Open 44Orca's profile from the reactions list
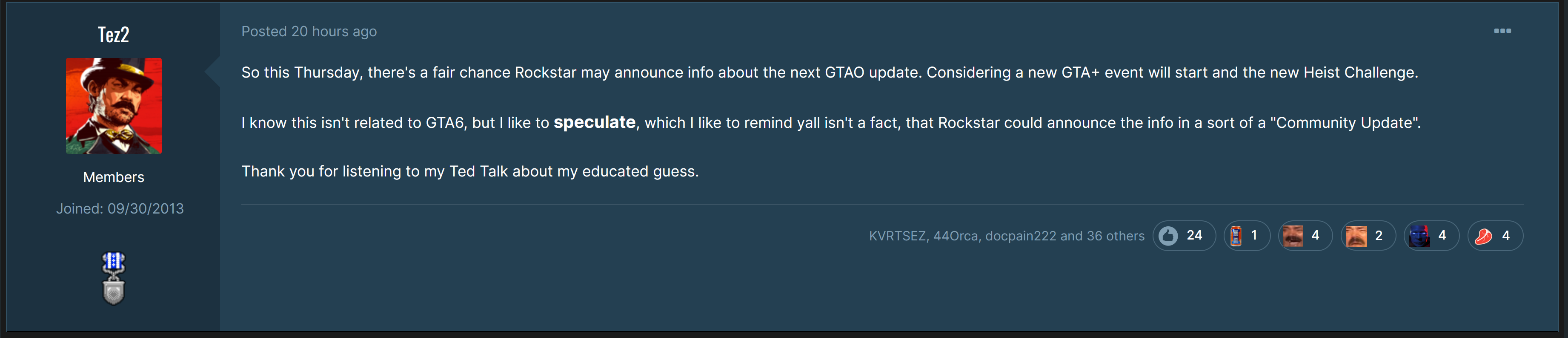The width and height of the screenshot is (1568, 338). point(956,236)
